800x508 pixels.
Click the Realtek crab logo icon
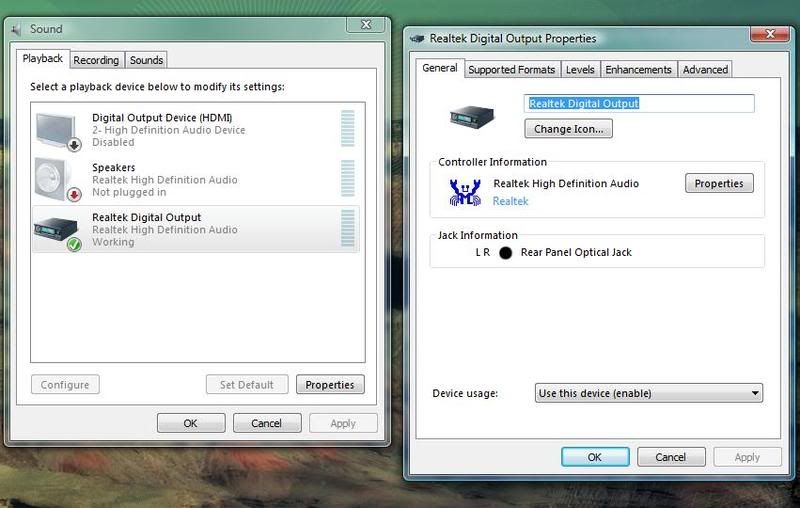[465, 192]
